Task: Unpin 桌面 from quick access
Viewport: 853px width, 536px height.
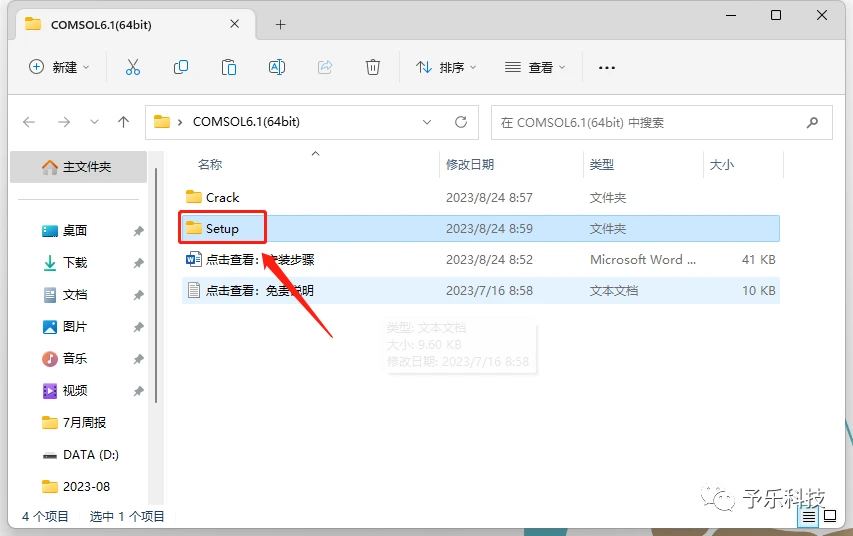Action: pyautogui.click(x=138, y=231)
